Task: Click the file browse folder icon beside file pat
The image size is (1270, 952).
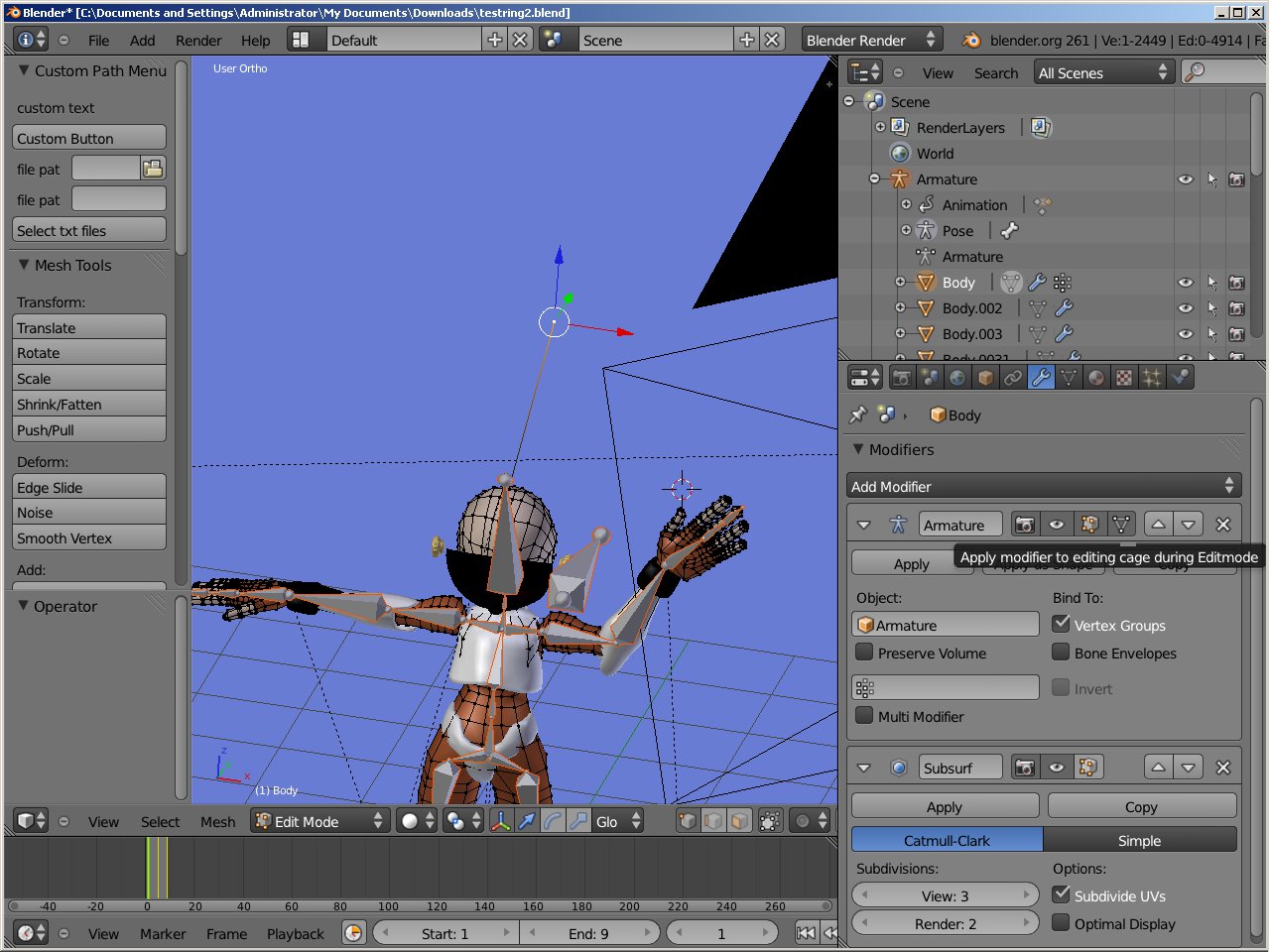Action: (x=153, y=169)
